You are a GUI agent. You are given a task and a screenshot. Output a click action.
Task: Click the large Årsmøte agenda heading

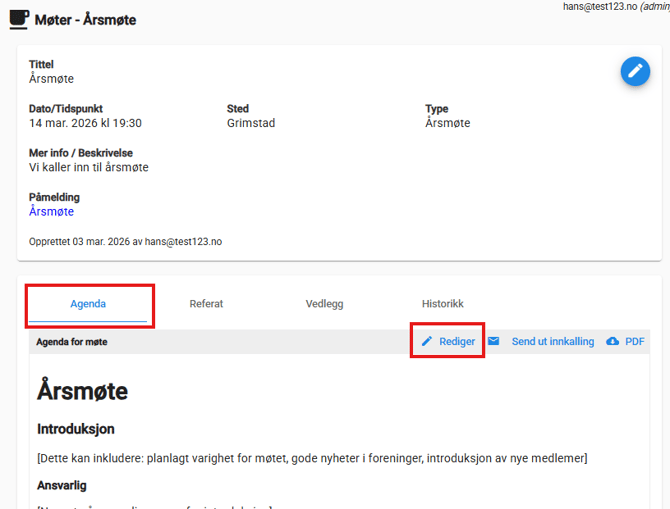[82, 390]
